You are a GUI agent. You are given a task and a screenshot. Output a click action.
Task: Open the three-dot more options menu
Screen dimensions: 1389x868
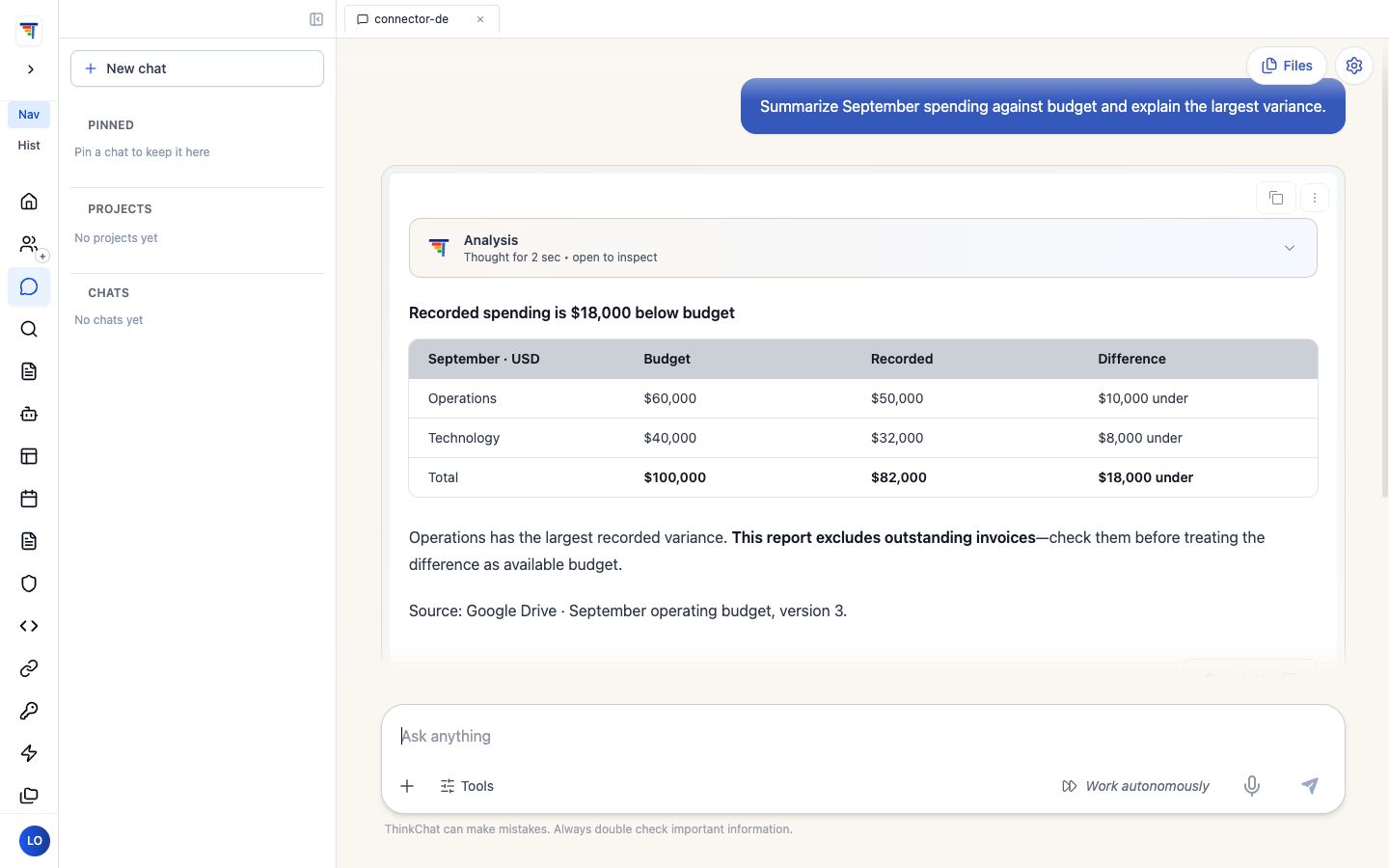pyautogui.click(x=1315, y=198)
